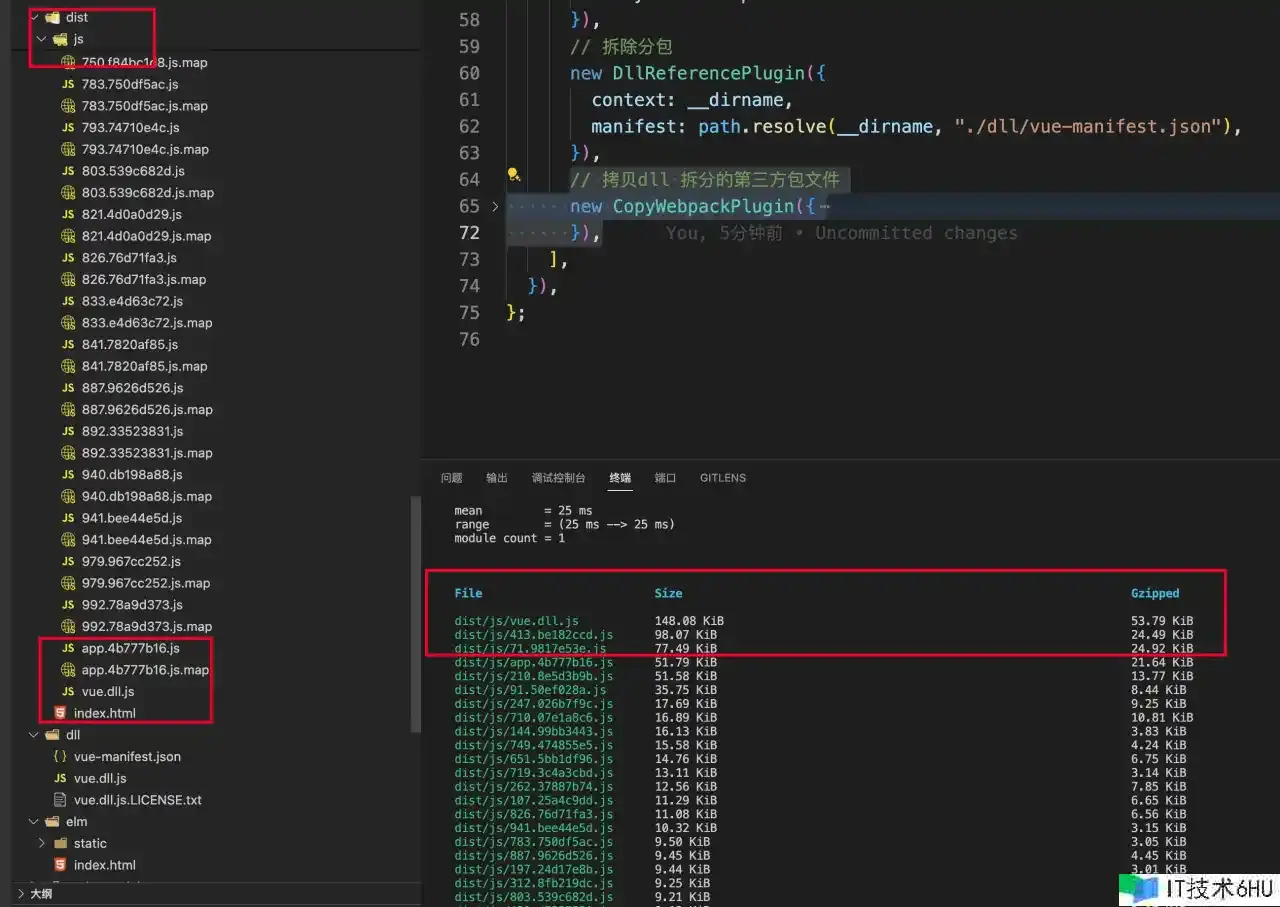Click the braces icon beside vue-manifest.json

coord(60,757)
